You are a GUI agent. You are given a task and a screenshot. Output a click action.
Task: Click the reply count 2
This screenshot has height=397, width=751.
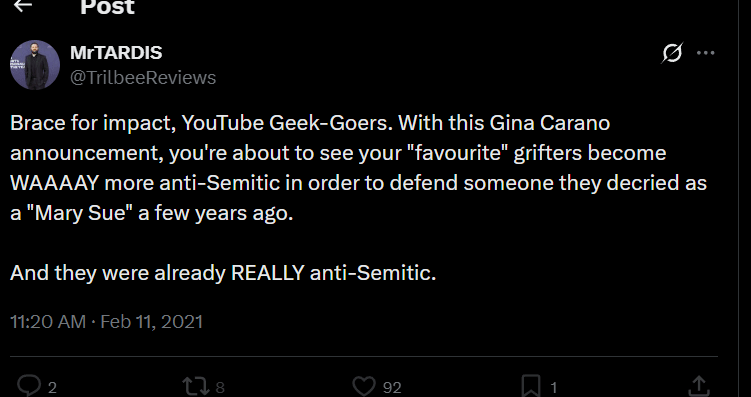52,387
